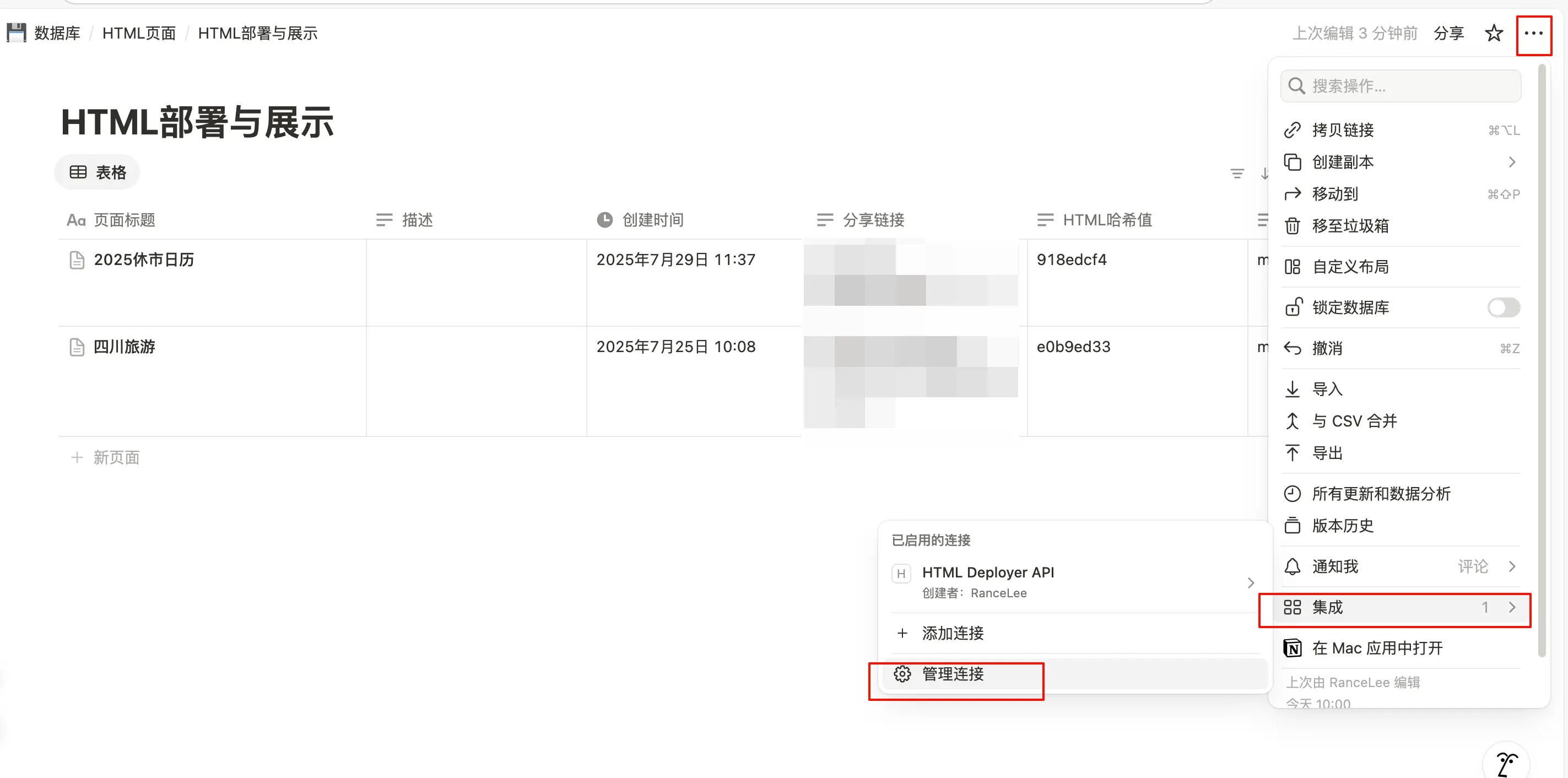
Task: Click 添加连接 to add a connection
Action: 953,633
